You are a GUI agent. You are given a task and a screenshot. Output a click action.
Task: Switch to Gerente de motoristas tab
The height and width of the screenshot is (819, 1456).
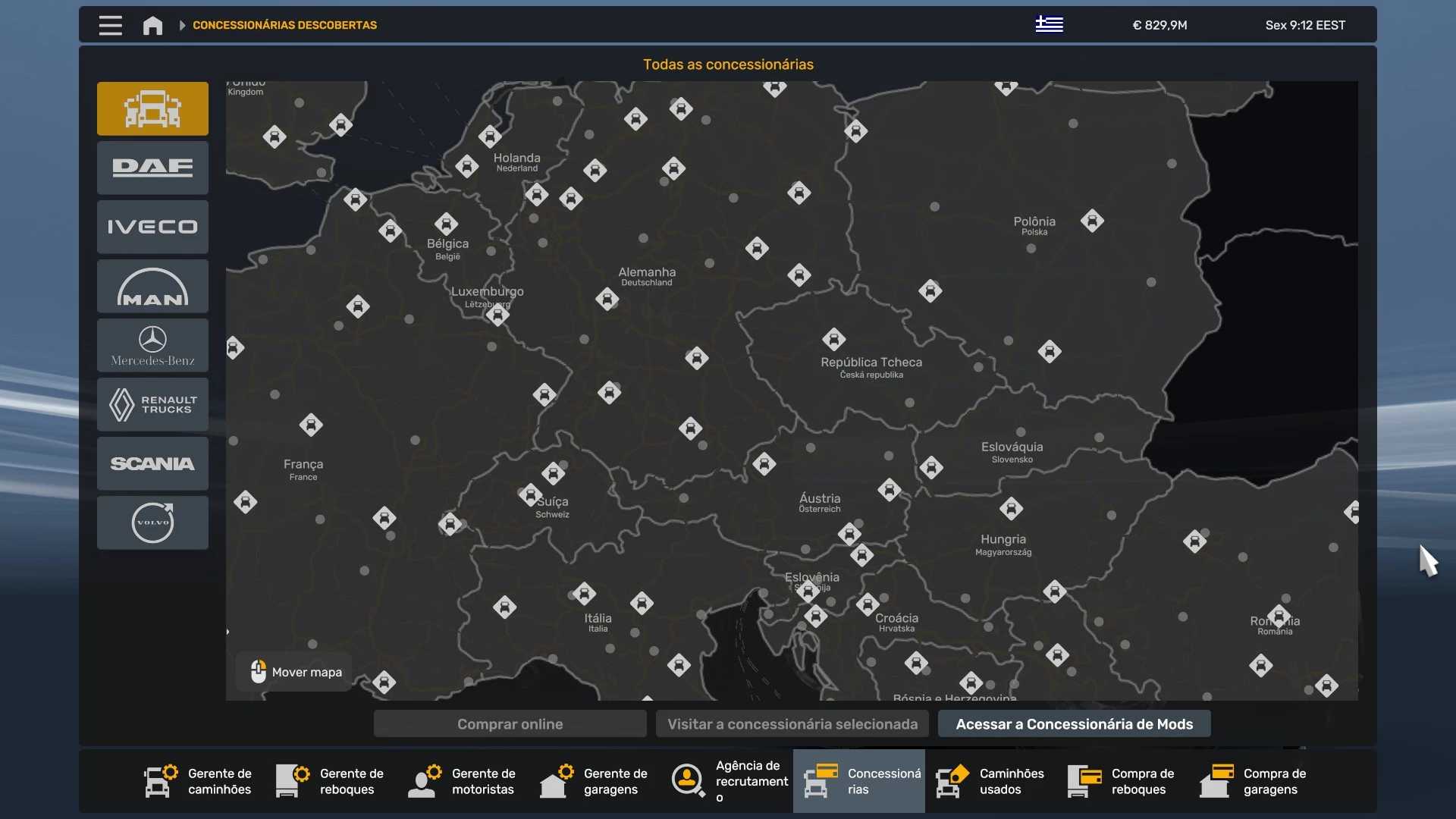[463, 781]
